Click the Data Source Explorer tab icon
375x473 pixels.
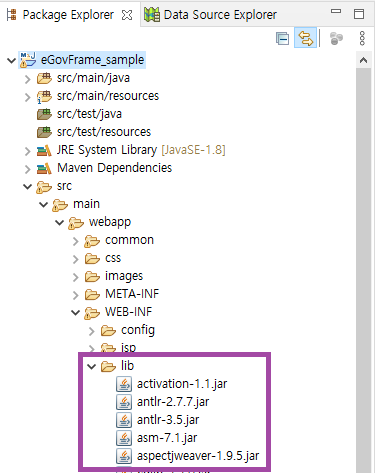click(152, 15)
